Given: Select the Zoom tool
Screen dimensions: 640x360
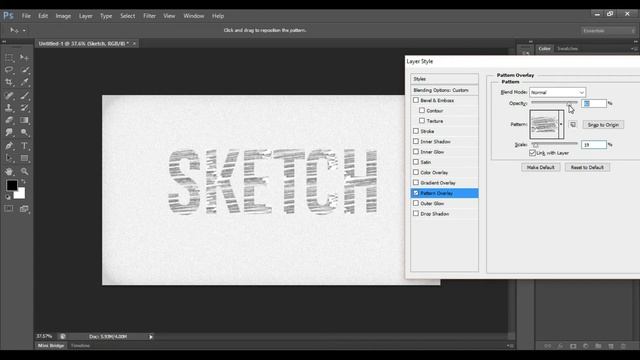Looking at the screenshot, I should pos(24,171).
